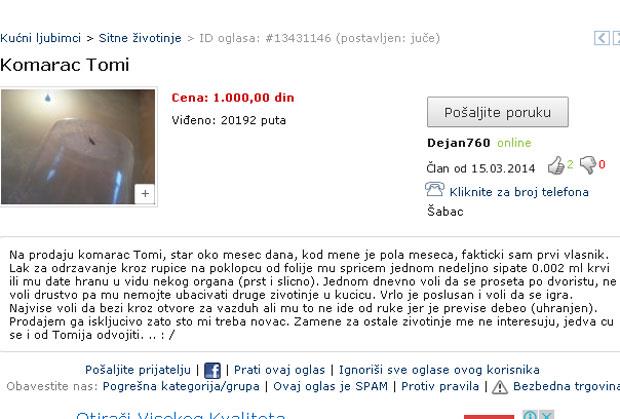
Task: Reveal the number via Kliknite za broj telefona
Action: click(519, 192)
